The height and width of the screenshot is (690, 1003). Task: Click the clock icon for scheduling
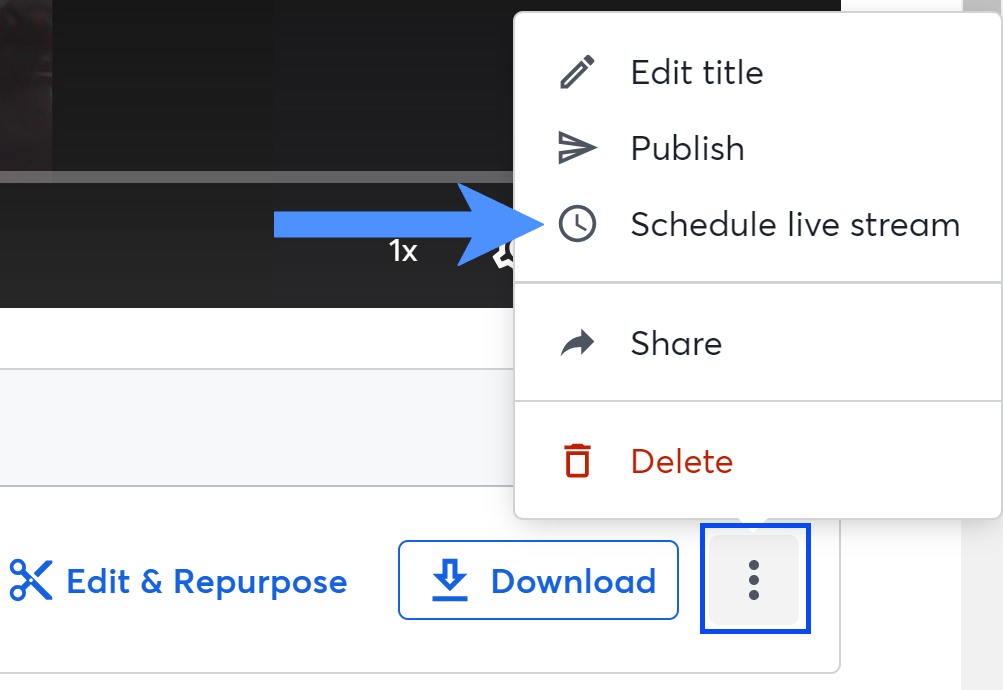pos(577,225)
